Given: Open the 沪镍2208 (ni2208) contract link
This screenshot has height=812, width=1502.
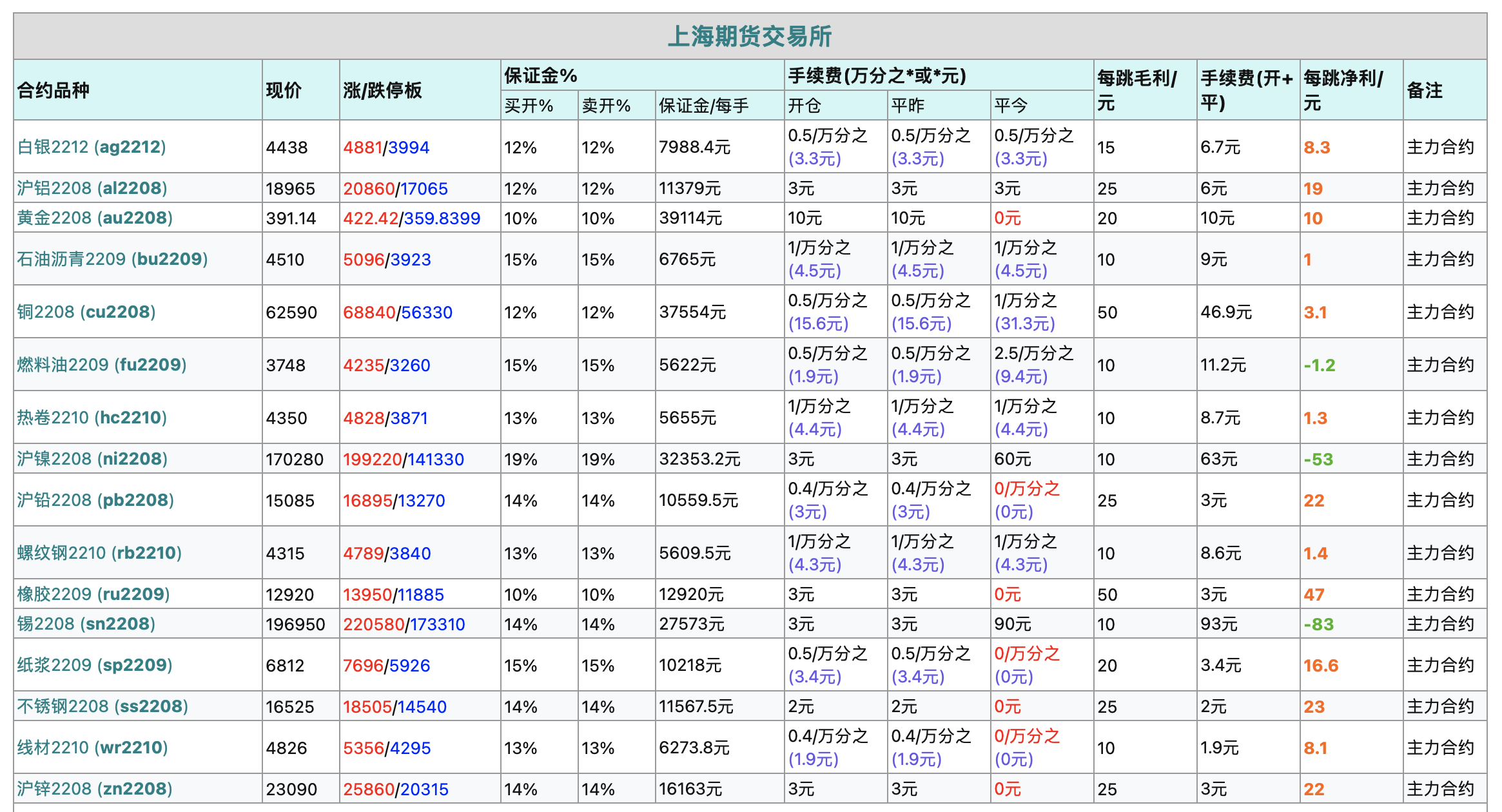Looking at the screenshot, I should click(92, 459).
